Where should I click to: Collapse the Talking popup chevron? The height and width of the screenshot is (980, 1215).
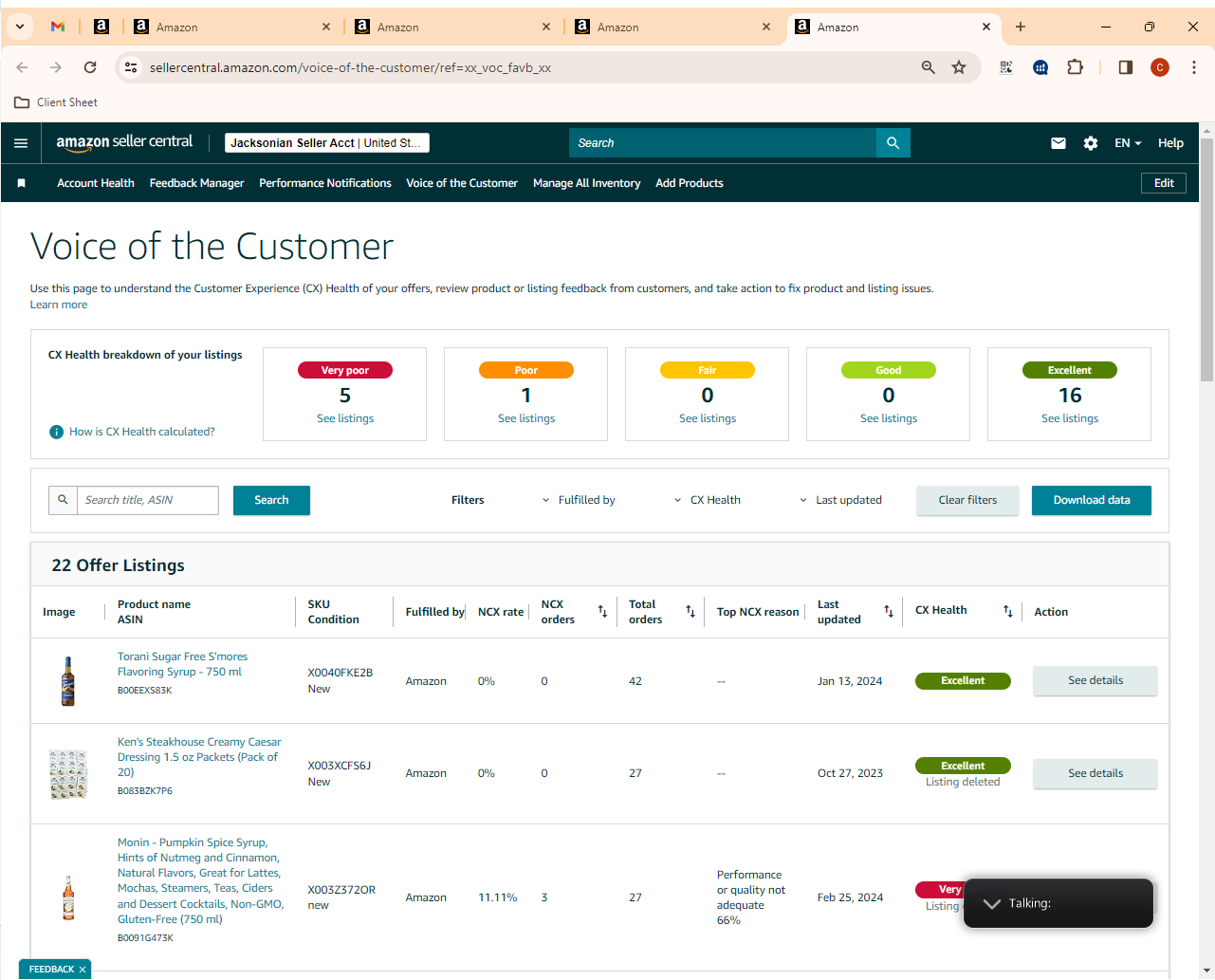click(x=992, y=904)
